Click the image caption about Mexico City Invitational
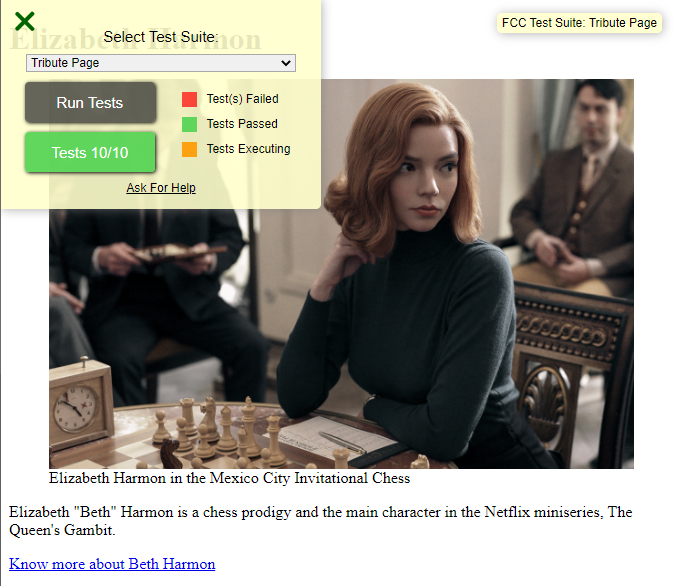Screen dimensions: 678x586 pyautogui.click(x=230, y=478)
